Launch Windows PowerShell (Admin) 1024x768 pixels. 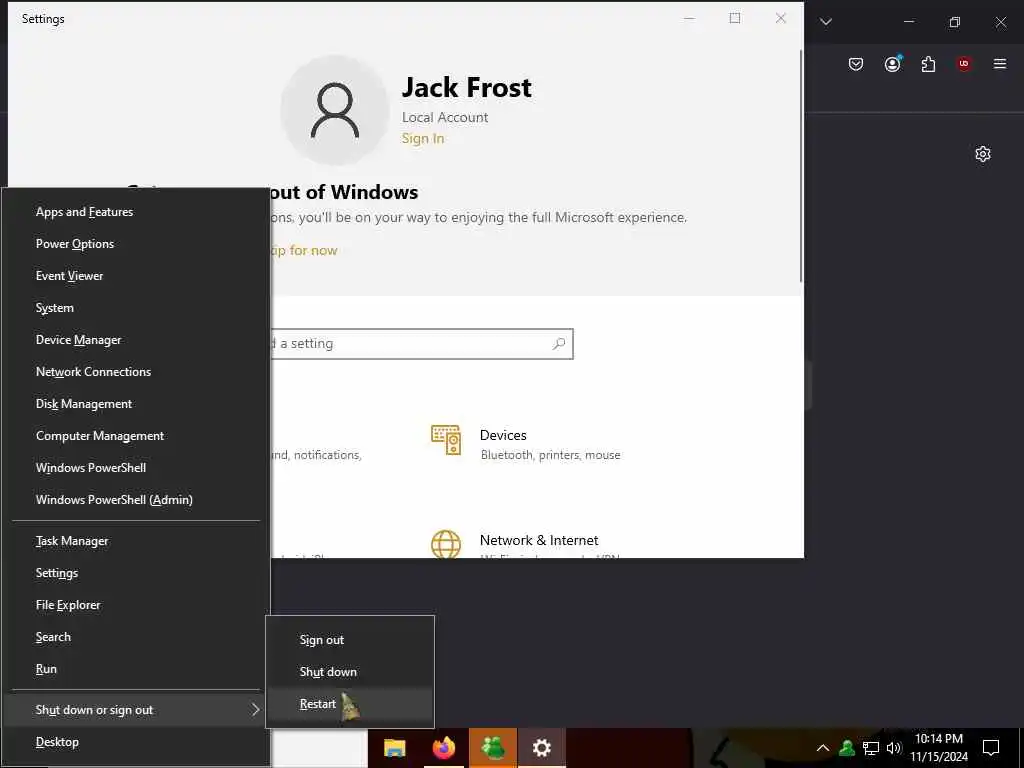(136, 500)
